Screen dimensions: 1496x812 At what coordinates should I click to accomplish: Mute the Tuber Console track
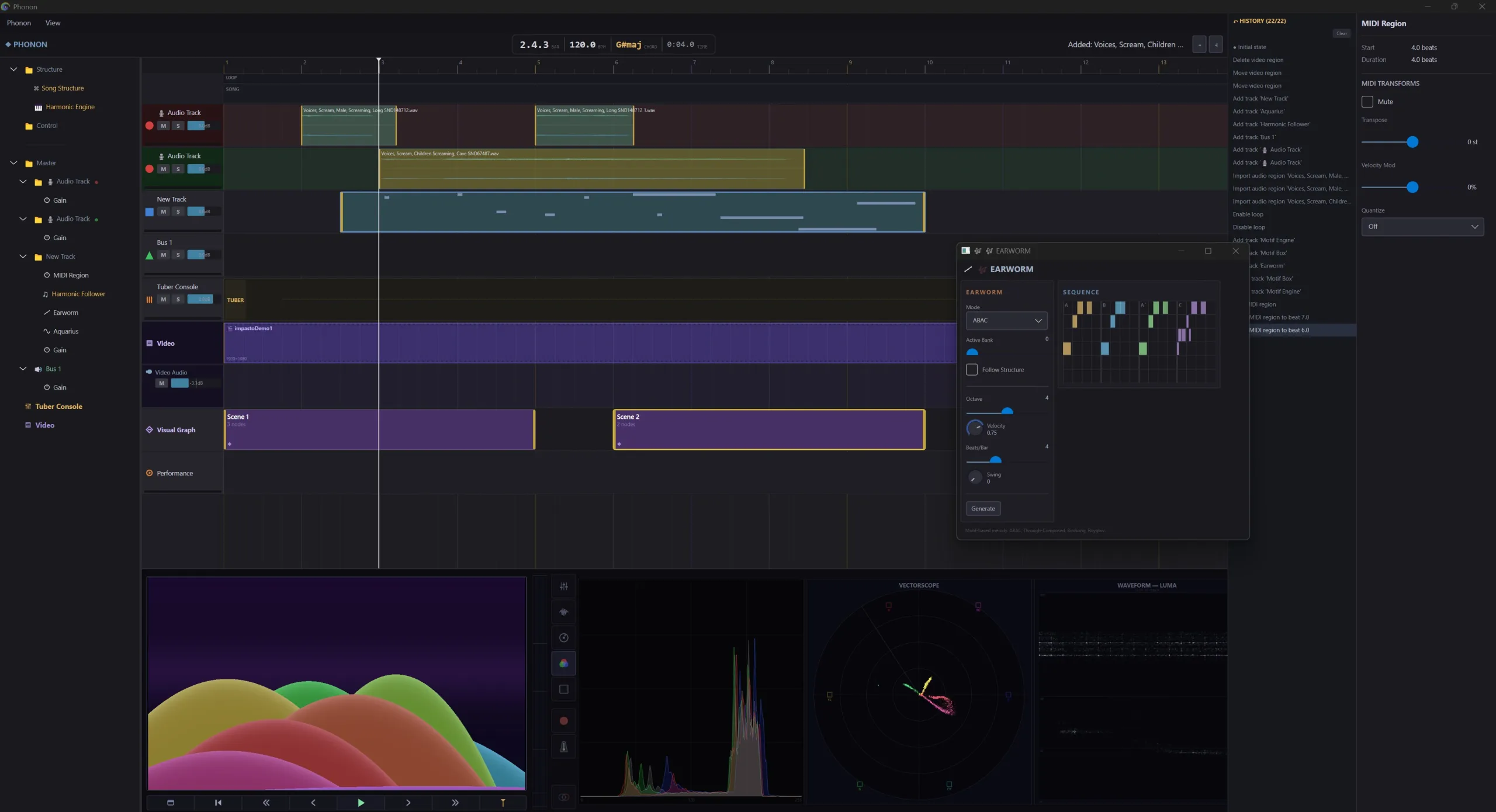(164, 299)
